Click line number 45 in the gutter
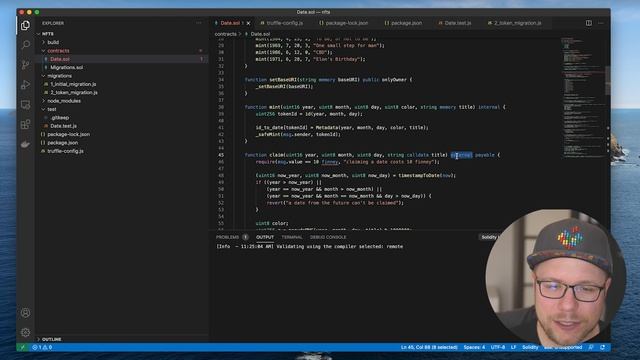The image size is (640, 360). click(x=221, y=155)
